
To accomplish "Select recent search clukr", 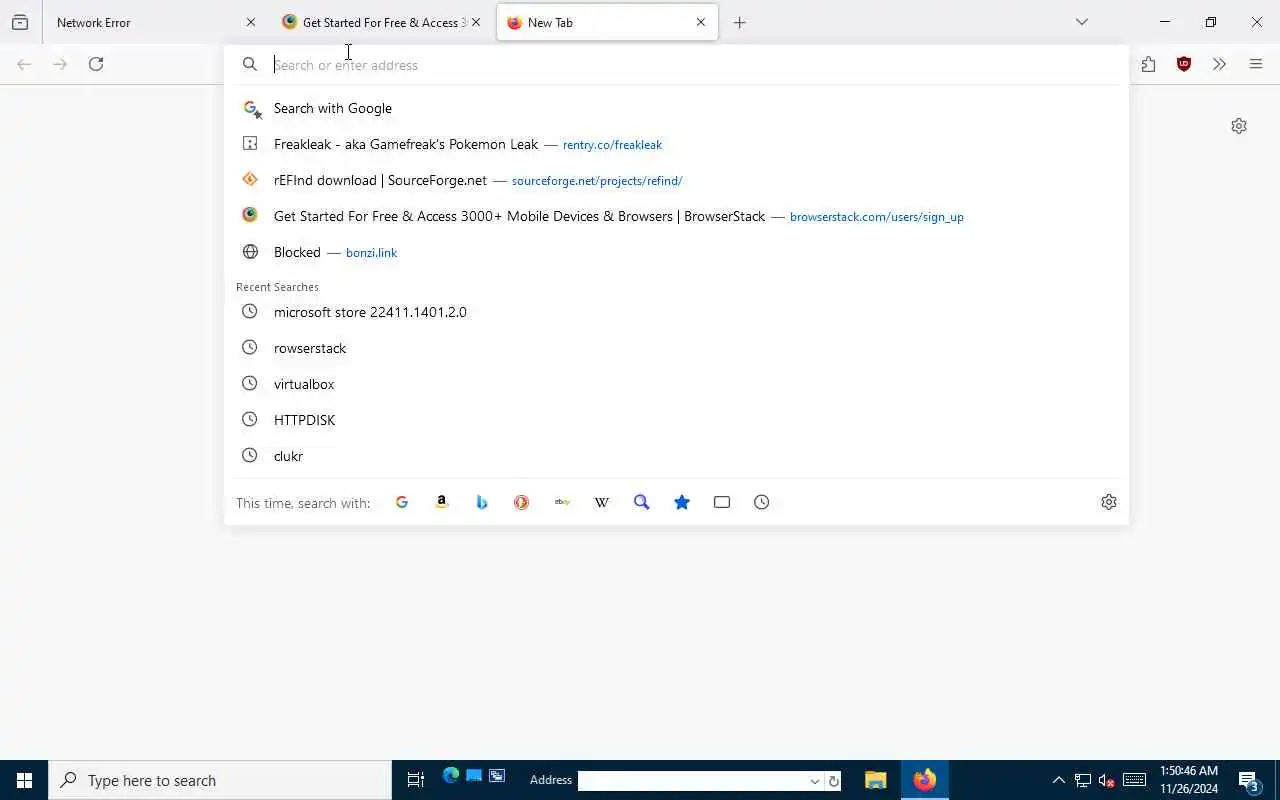I will coord(676,456).
